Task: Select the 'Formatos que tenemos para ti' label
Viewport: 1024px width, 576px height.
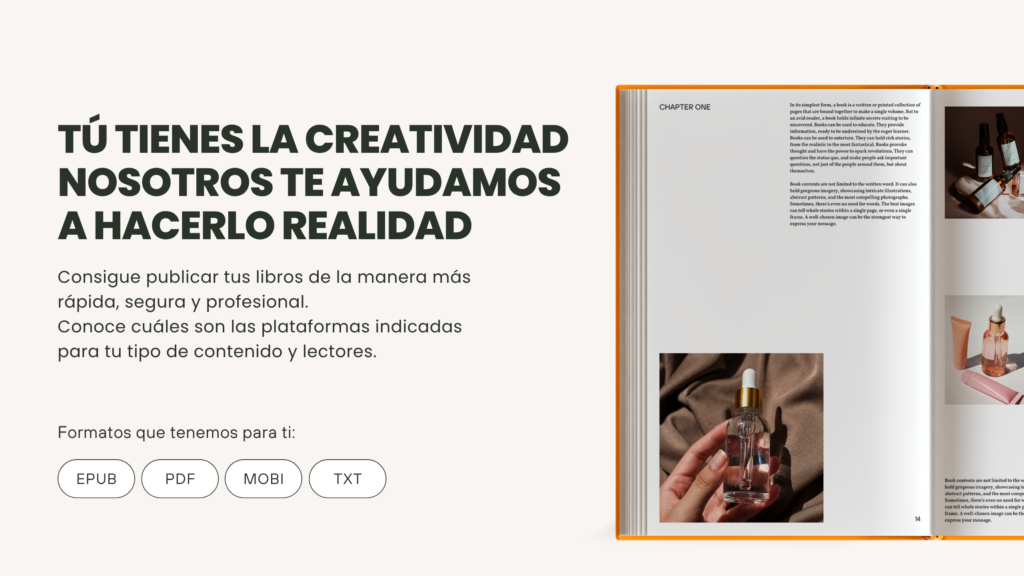Action: [x=177, y=433]
